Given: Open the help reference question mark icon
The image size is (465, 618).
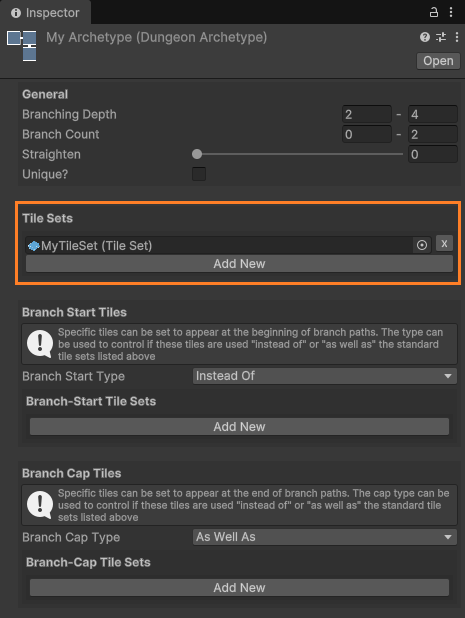Looking at the screenshot, I should (x=425, y=37).
